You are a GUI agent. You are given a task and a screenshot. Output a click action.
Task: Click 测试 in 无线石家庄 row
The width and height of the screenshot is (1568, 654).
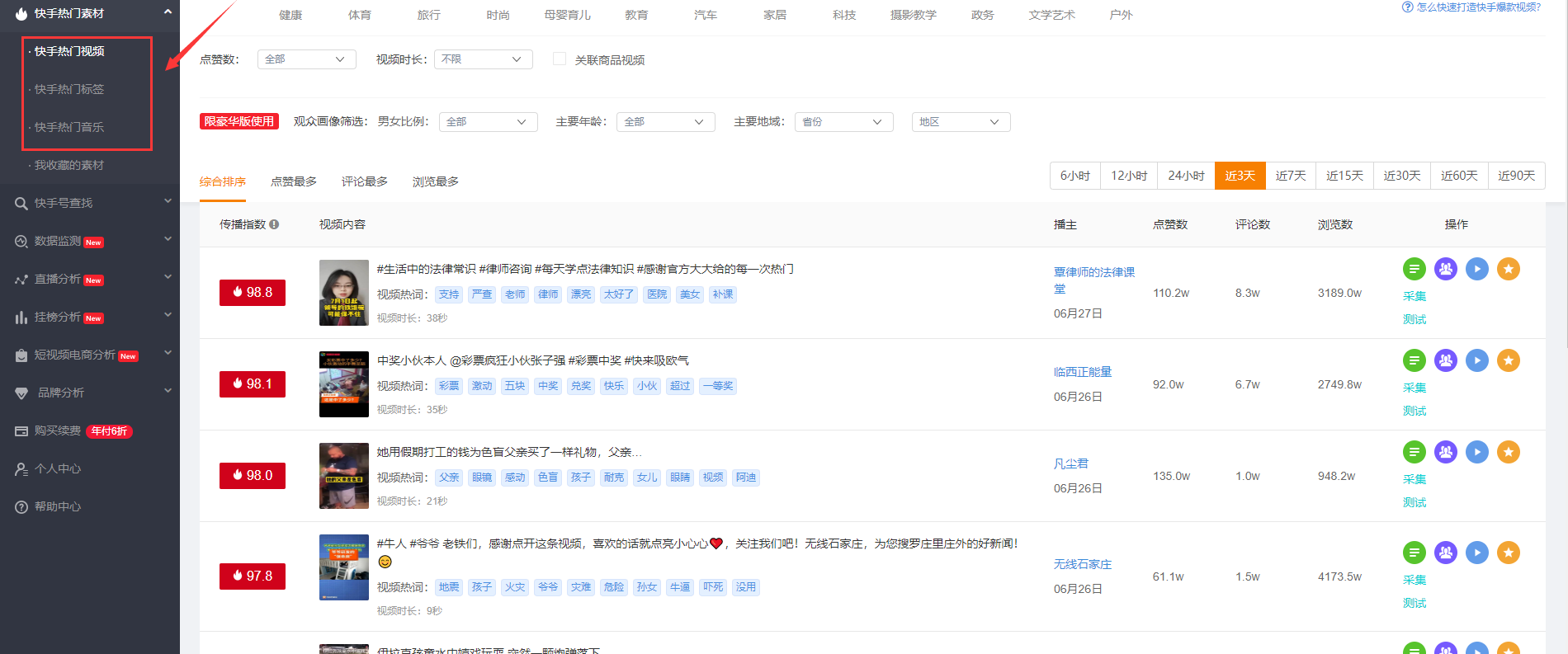[x=1415, y=603]
